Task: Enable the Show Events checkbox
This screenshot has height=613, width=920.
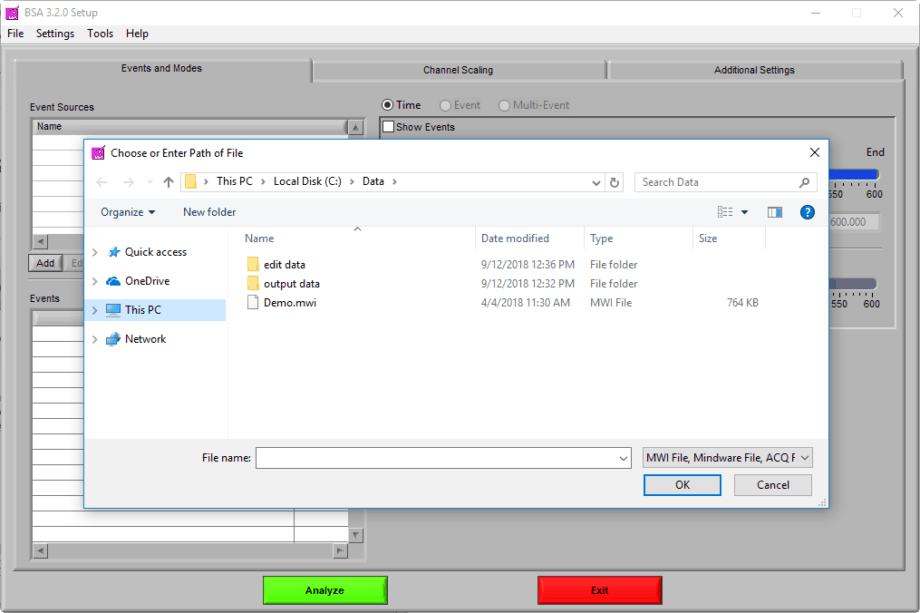Action: click(x=388, y=127)
